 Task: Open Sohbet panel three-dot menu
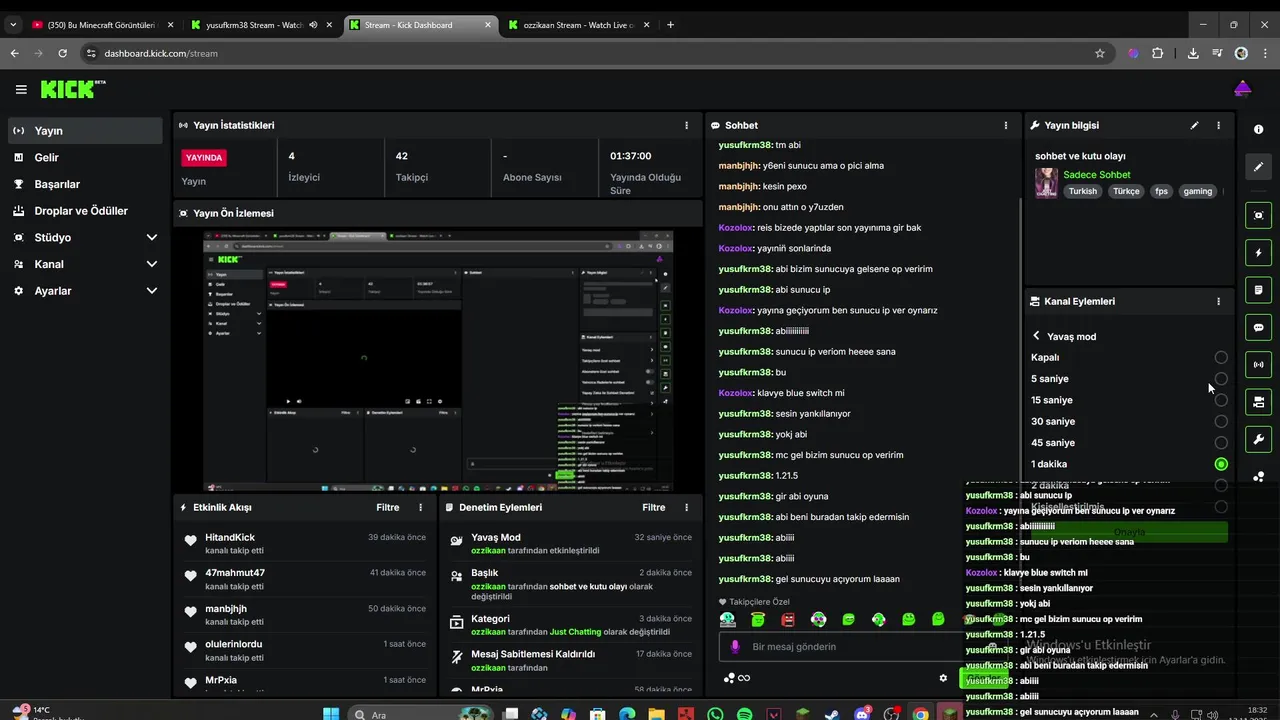[x=1006, y=125]
